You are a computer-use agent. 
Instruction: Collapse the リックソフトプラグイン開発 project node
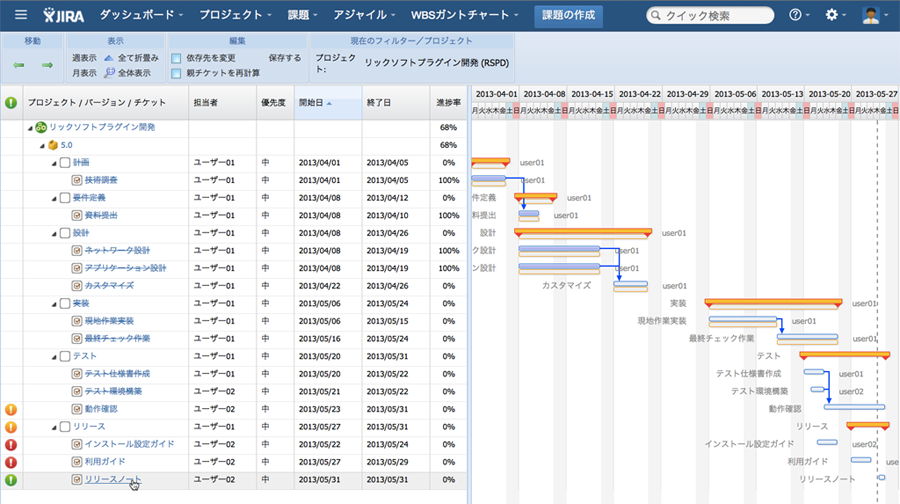coord(30,129)
